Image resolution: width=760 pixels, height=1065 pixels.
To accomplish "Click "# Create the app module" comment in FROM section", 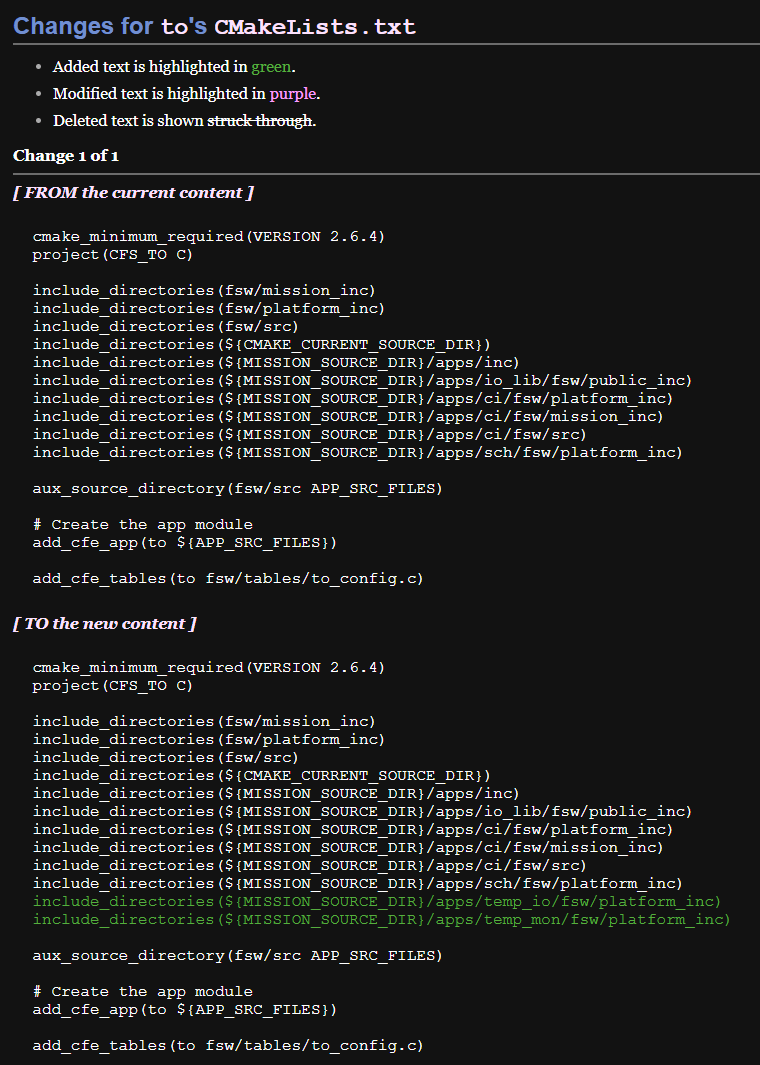I will tap(142, 525).
